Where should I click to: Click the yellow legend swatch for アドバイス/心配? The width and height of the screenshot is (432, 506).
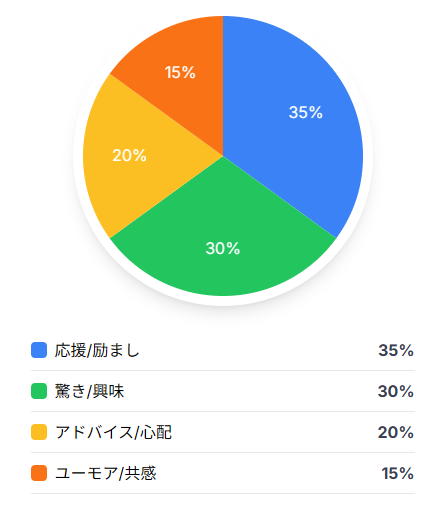39,432
